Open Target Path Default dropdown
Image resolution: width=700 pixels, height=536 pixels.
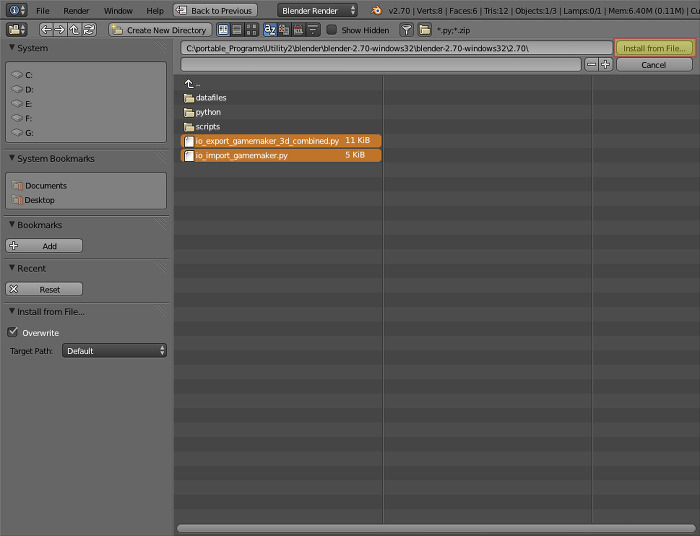[x=114, y=351]
